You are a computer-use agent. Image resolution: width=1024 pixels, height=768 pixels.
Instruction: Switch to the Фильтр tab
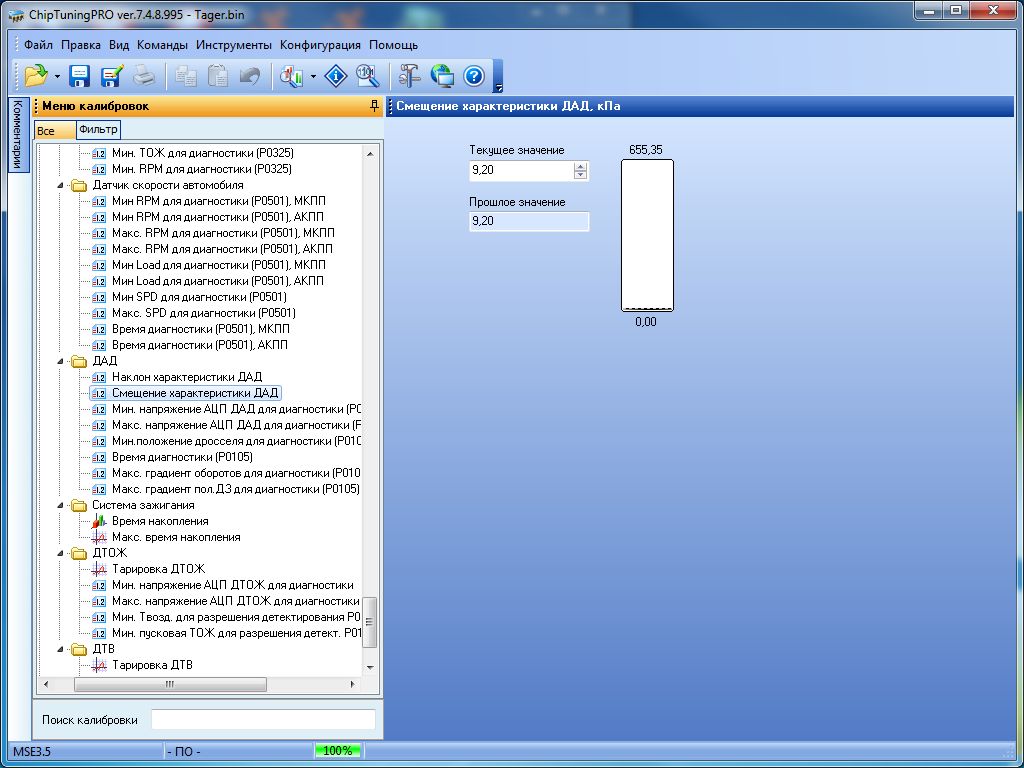[x=98, y=130]
